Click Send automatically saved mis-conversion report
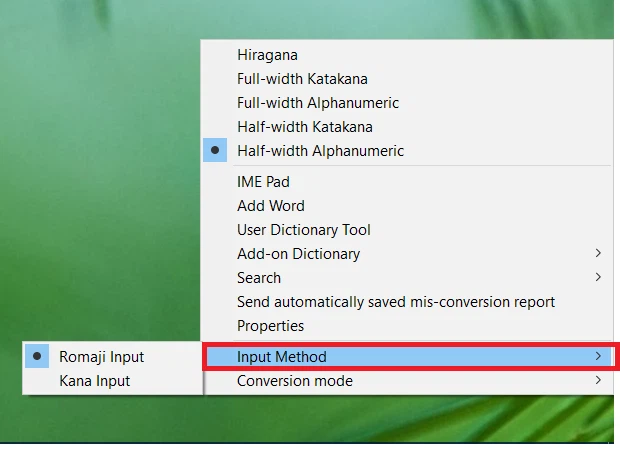This screenshot has width=620, height=452. [x=395, y=302]
